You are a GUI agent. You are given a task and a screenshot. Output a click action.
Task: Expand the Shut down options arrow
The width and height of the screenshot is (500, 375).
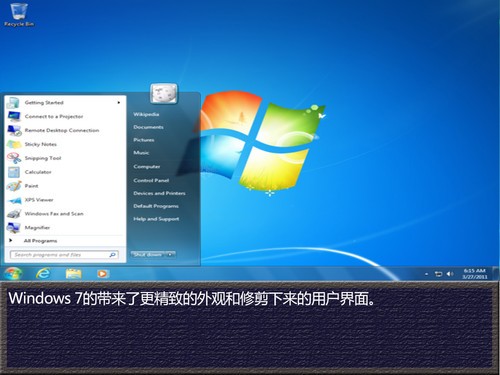170,255
